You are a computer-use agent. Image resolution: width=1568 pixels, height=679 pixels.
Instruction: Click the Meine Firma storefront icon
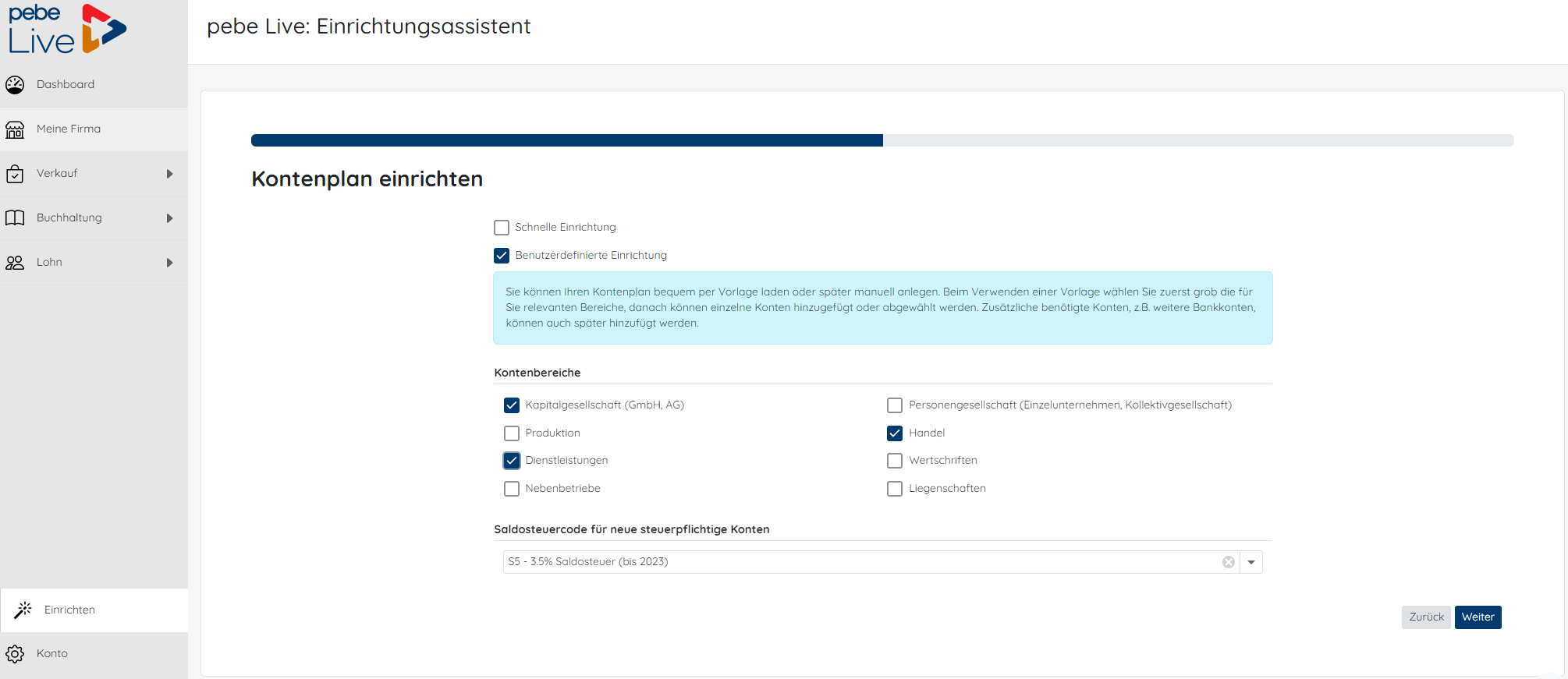15,129
